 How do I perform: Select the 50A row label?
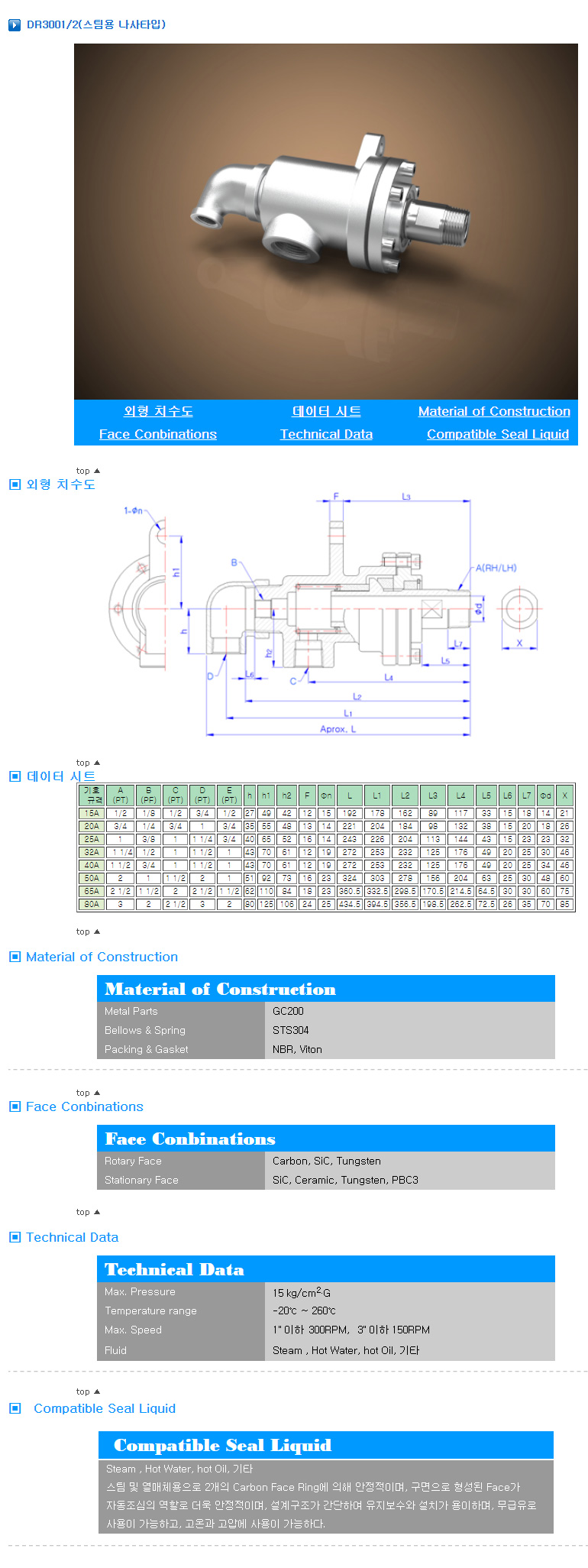[x=92, y=878]
